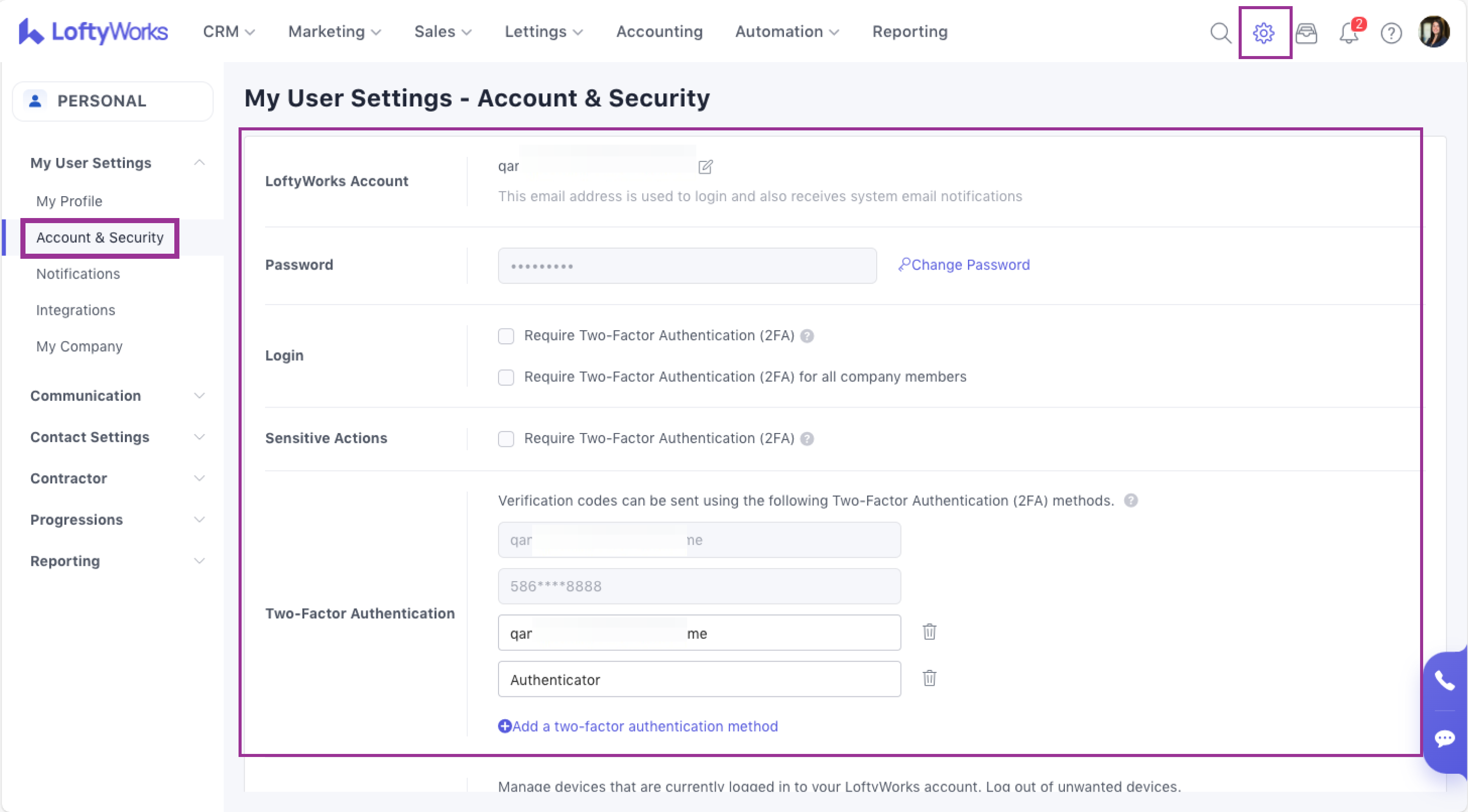Click the search magnifier icon

pos(1220,33)
